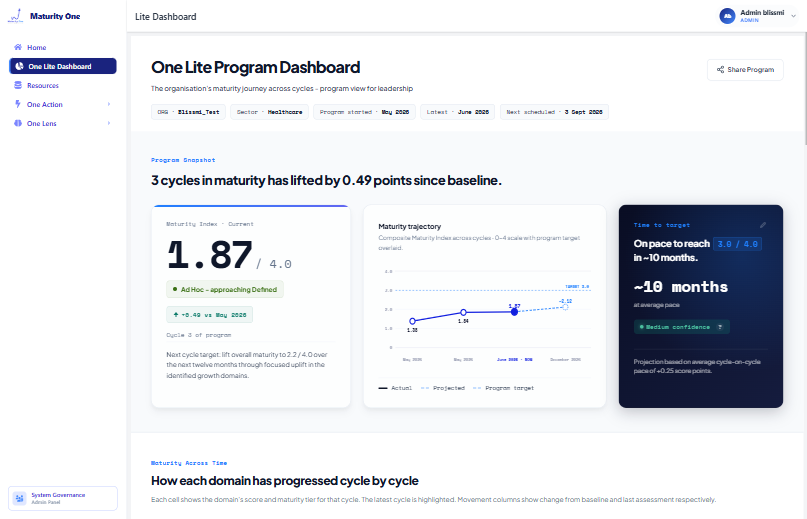Viewport: 807px width, 519px height.
Task: Click the Actual legend entry
Action: [x=395, y=388]
